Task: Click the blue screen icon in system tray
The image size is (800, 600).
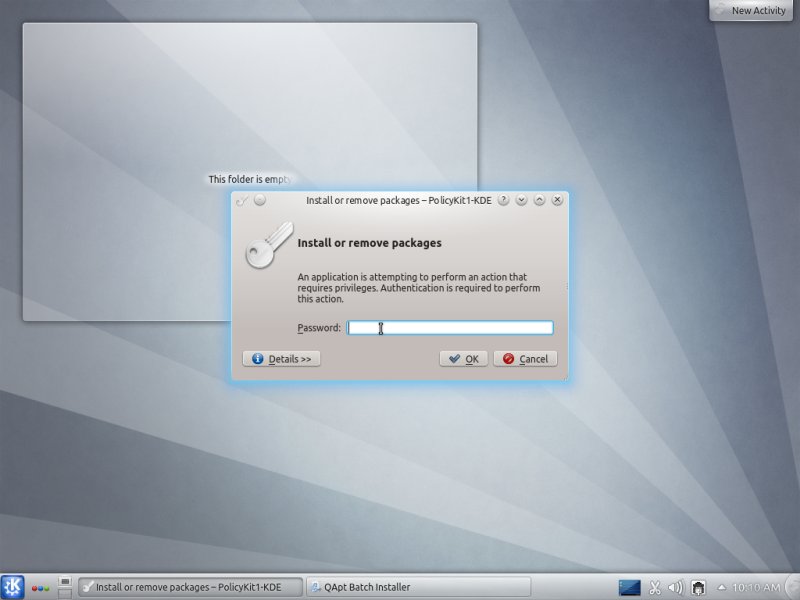Action: 630,588
